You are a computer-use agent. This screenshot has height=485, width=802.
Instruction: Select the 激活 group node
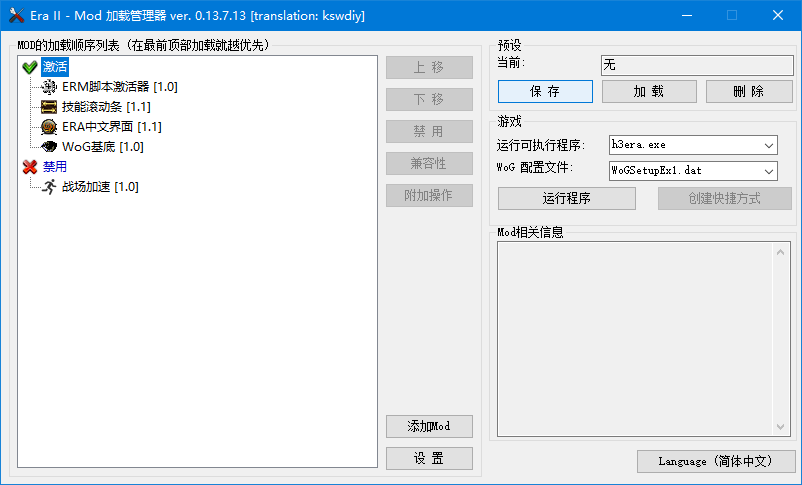[x=55, y=67]
